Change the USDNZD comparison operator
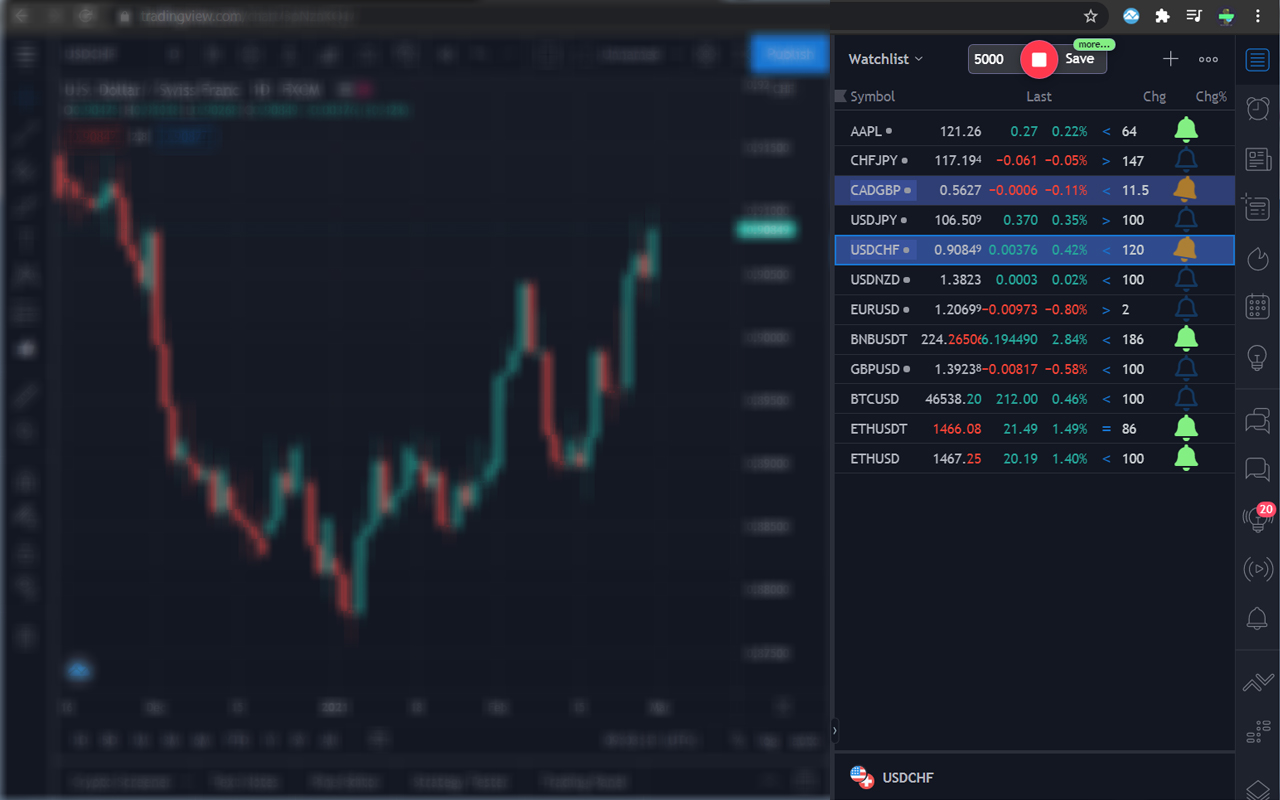The width and height of the screenshot is (1280, 800). [1106, 280]
